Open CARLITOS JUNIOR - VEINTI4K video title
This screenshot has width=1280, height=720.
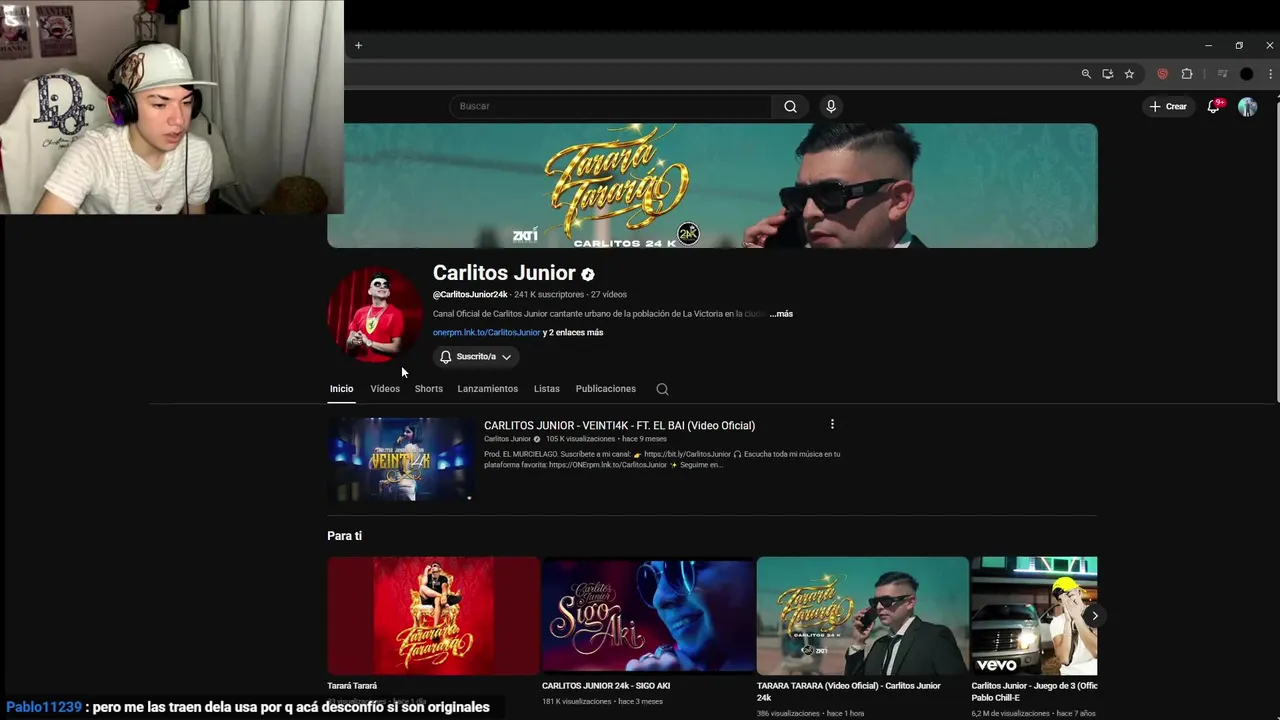[619, 426]
